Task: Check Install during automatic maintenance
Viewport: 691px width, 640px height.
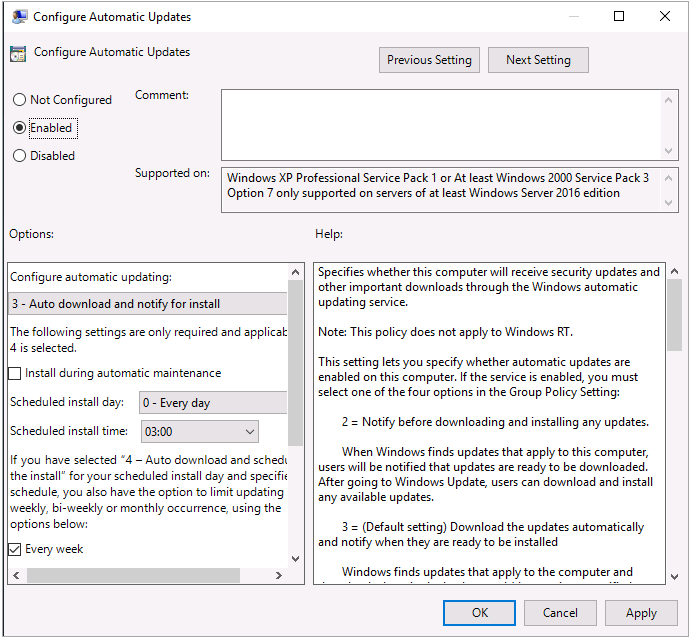Action: pos(15,373)
